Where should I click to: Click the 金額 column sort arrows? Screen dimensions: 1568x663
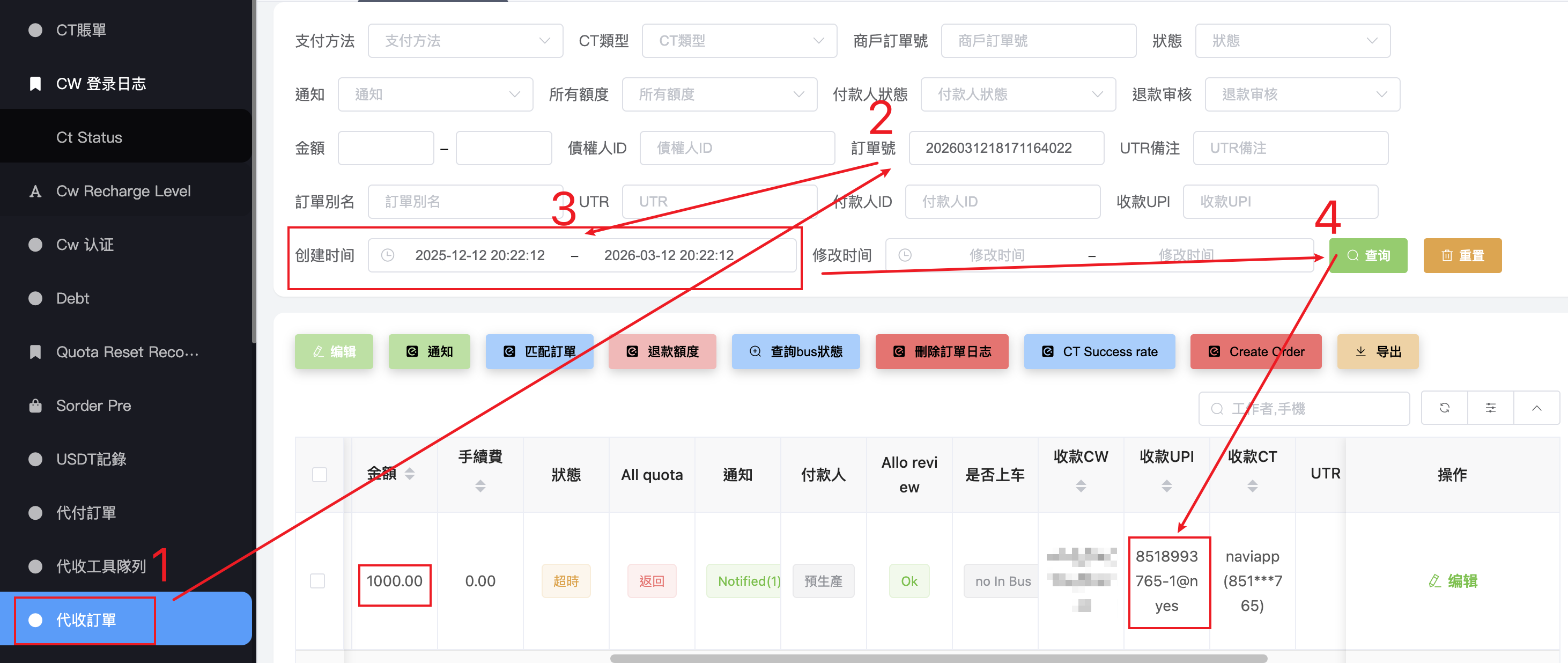(410, 474)
